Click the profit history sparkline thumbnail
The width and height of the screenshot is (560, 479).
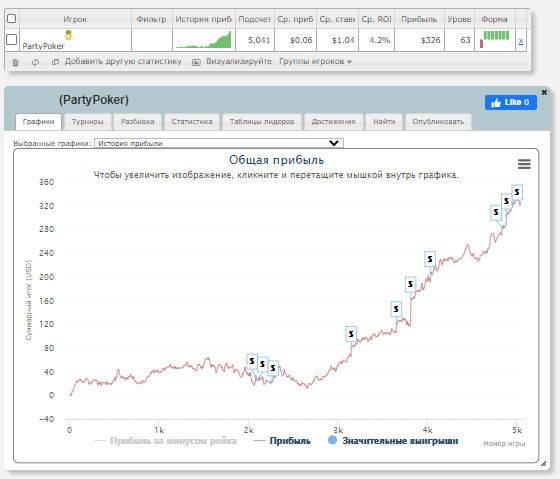click(x=204, y=40)
